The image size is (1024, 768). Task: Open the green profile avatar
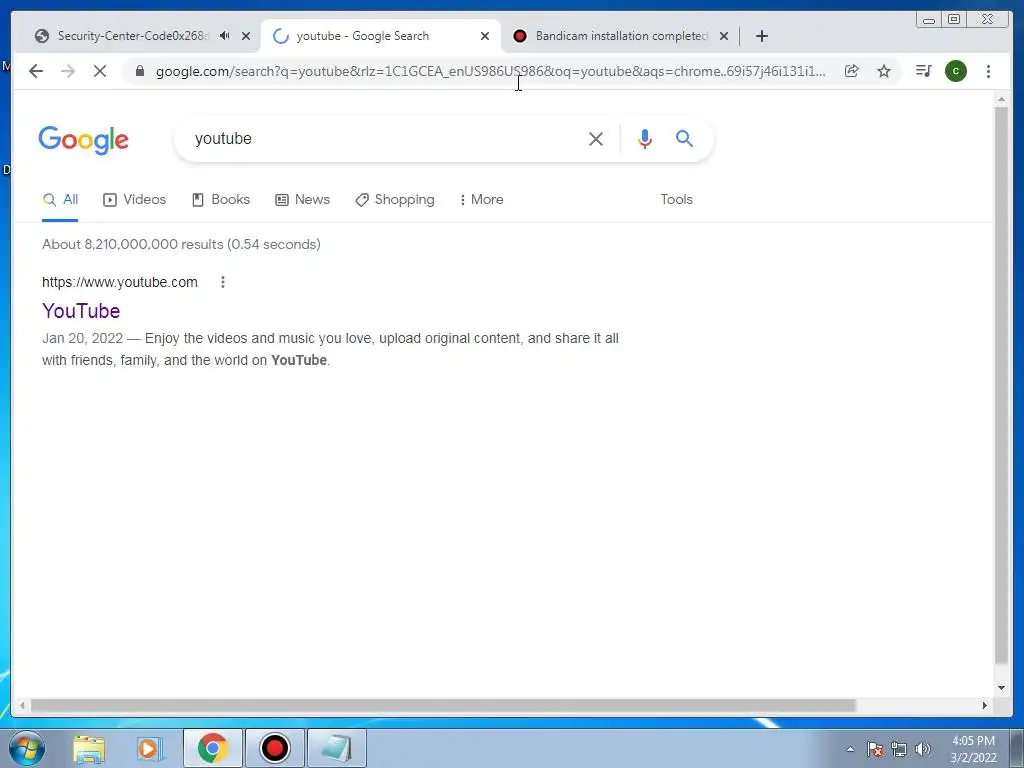pyautogui.click(x=955, y=71)
